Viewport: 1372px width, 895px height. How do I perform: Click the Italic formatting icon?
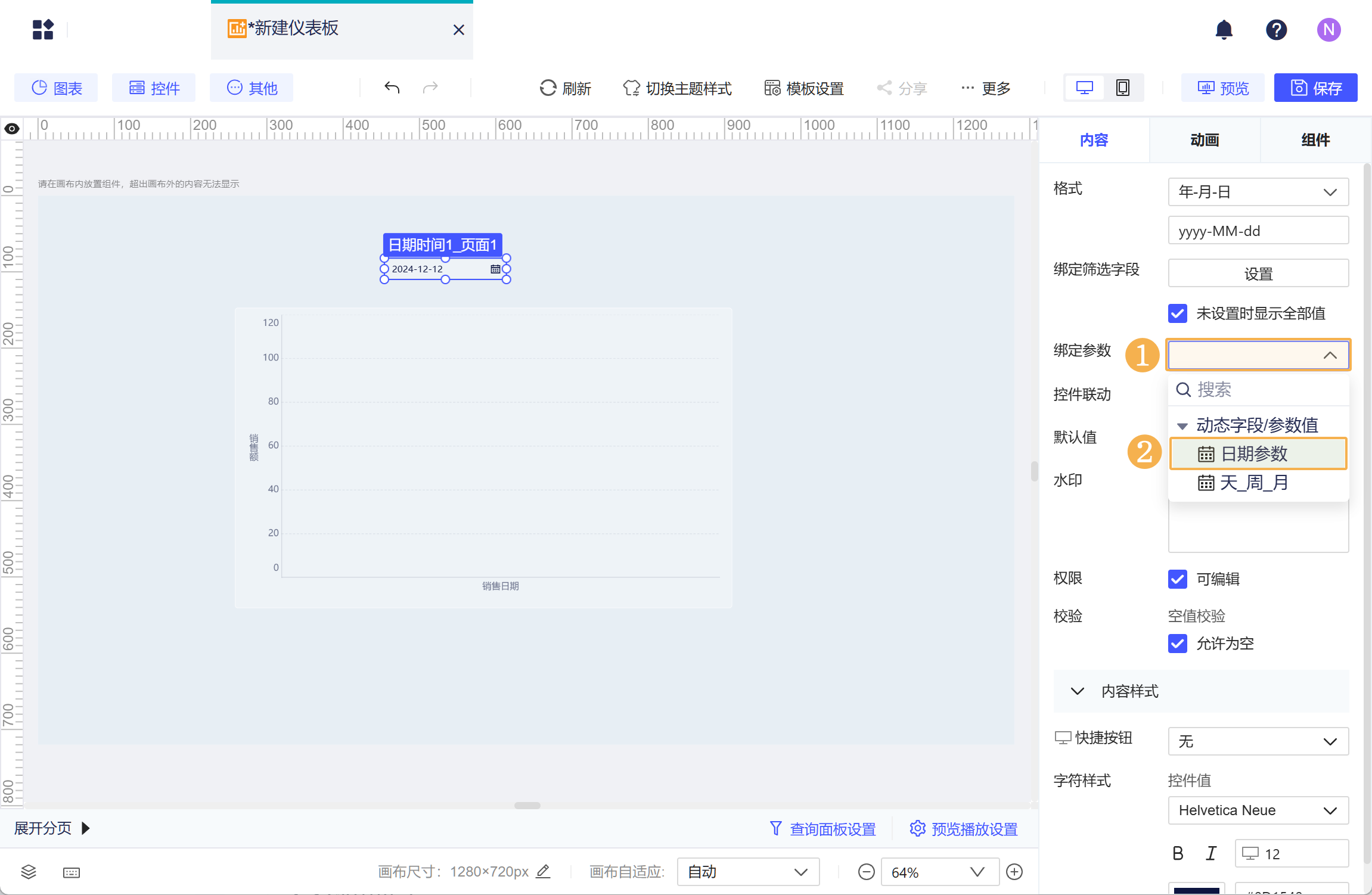click(1210, 853)
